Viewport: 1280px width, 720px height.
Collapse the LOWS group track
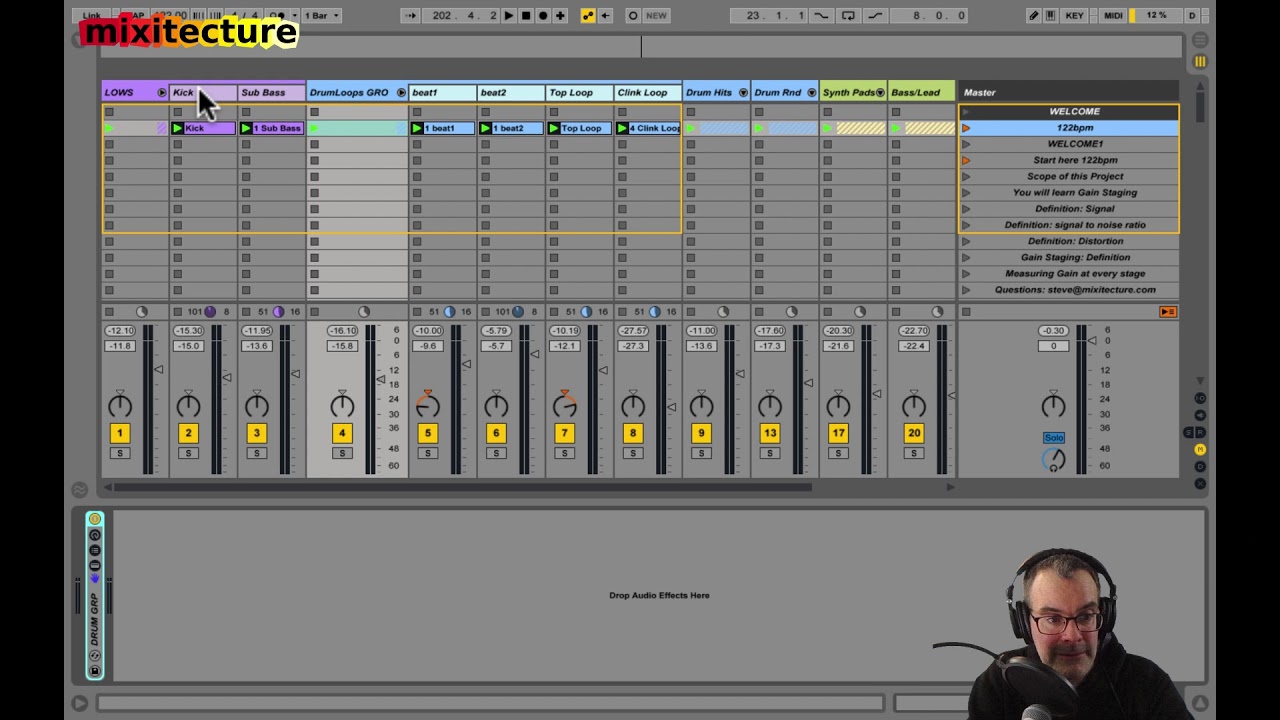click(x=161, y=93)
